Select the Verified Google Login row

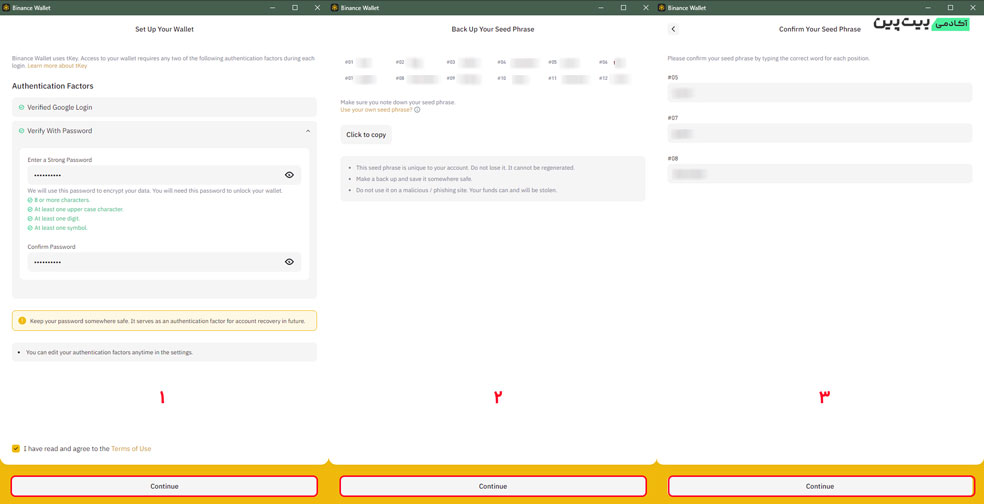(x=164, y=107)
